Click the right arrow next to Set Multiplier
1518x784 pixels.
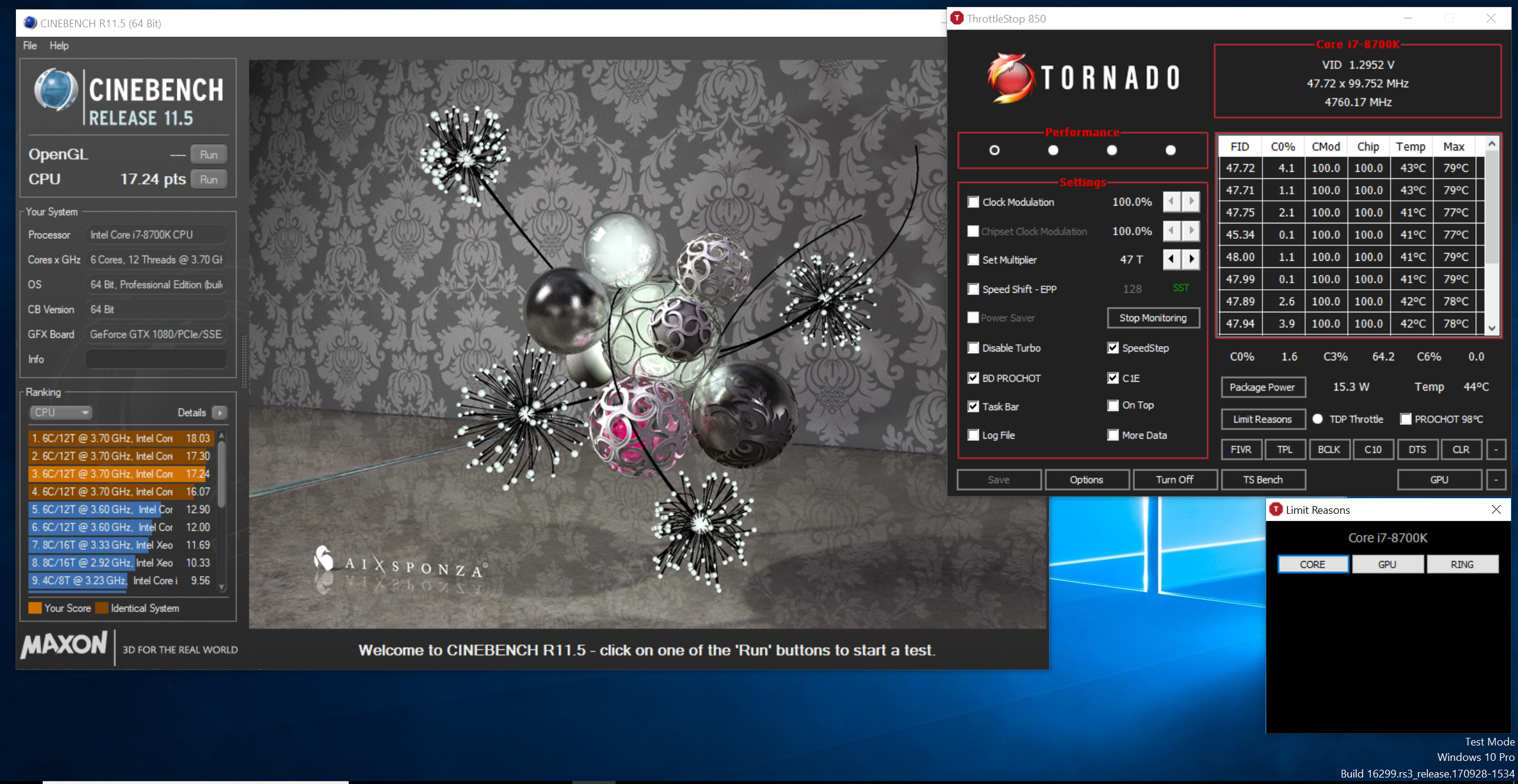point(1191,259)
